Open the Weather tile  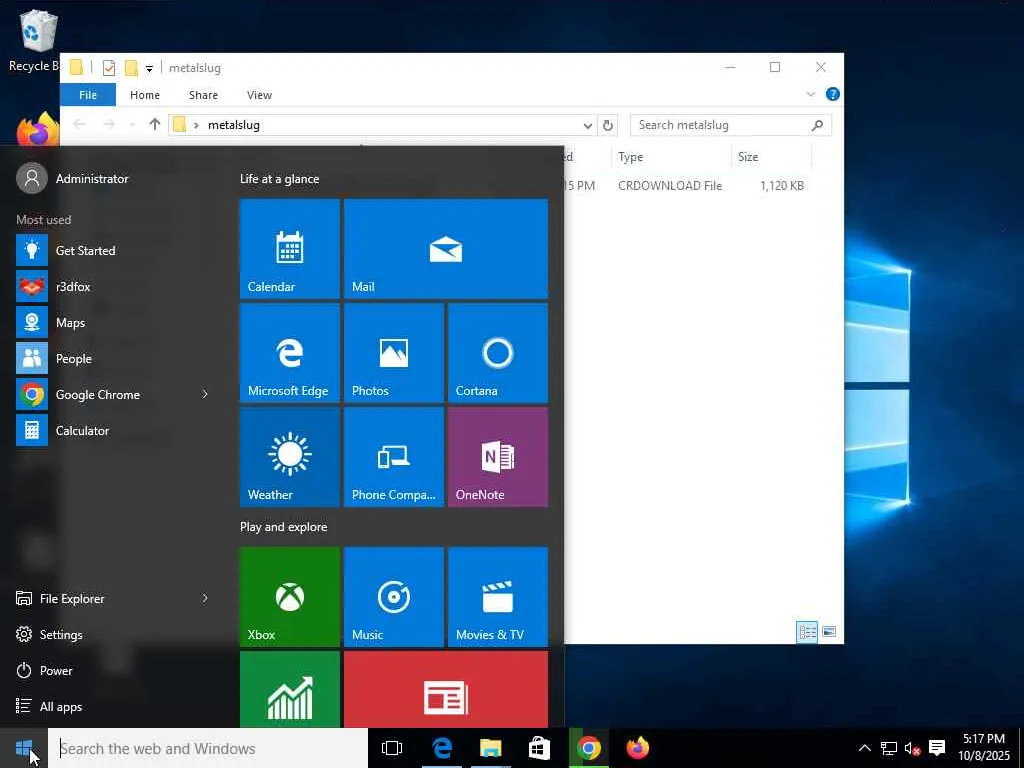pyautogui.click(x=290, y=456)
